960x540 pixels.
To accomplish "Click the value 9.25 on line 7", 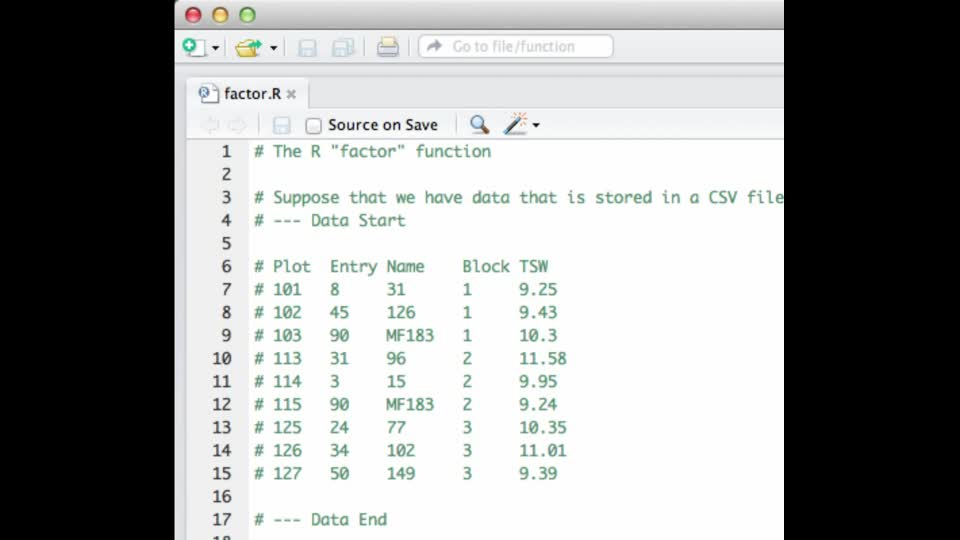I will click(x=538, y=290).
